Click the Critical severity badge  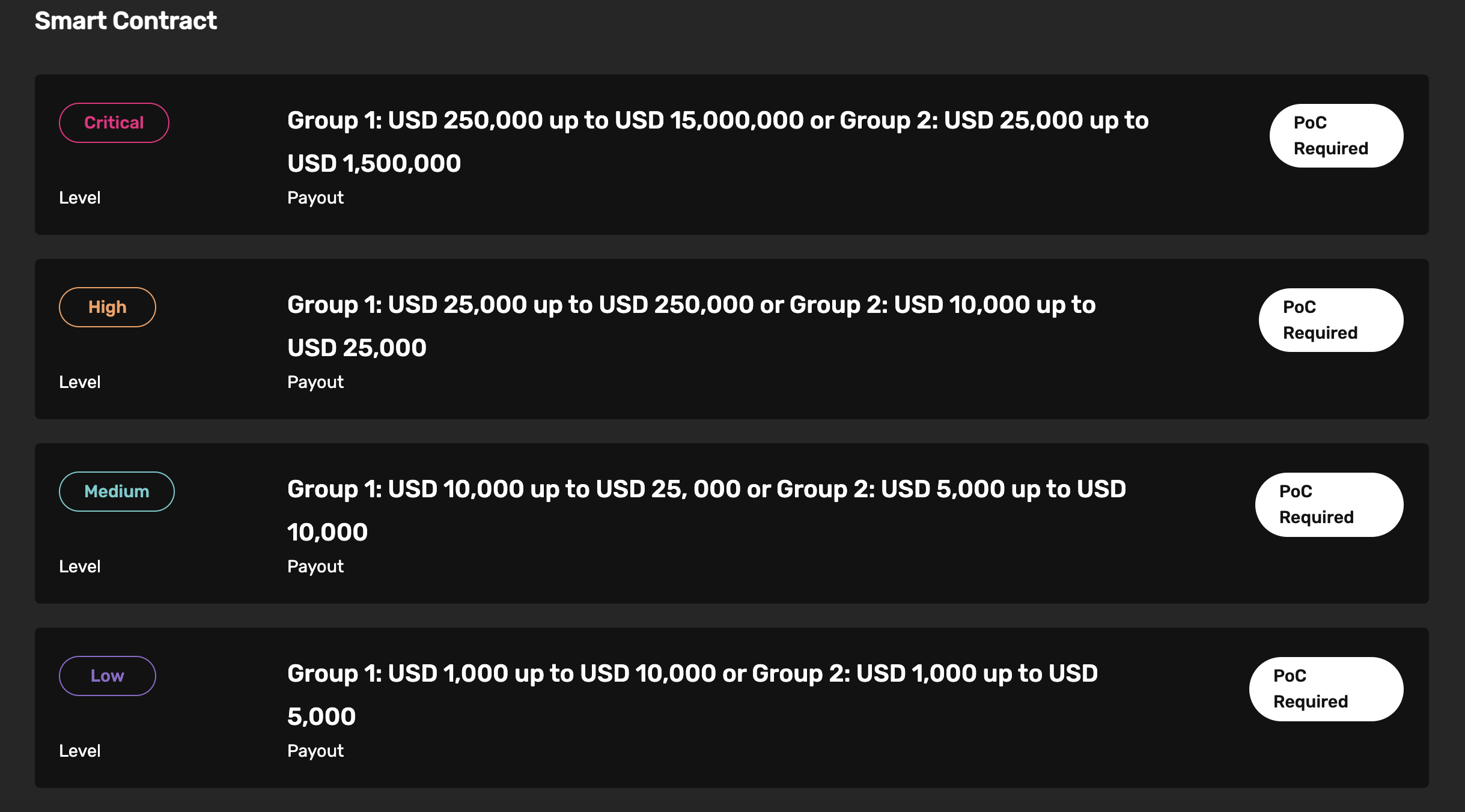click(x=114, y=123)
